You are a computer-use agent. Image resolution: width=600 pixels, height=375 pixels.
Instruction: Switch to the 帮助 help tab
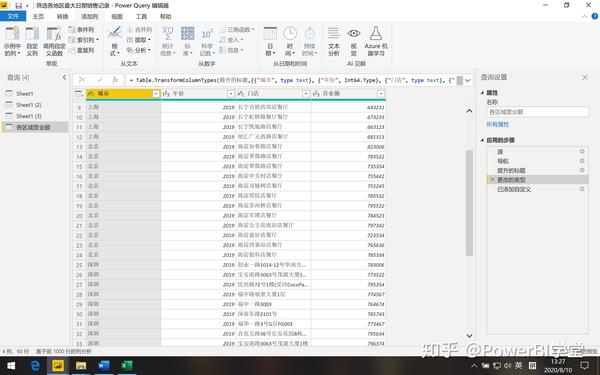(x=166, y=16)
